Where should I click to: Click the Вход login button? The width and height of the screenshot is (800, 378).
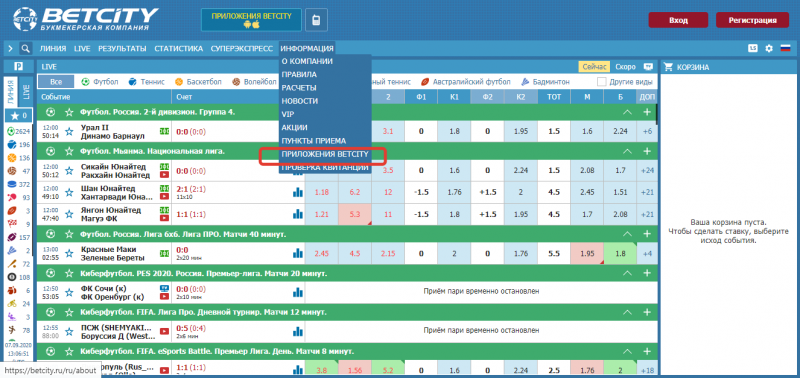[x=678, y=20]
